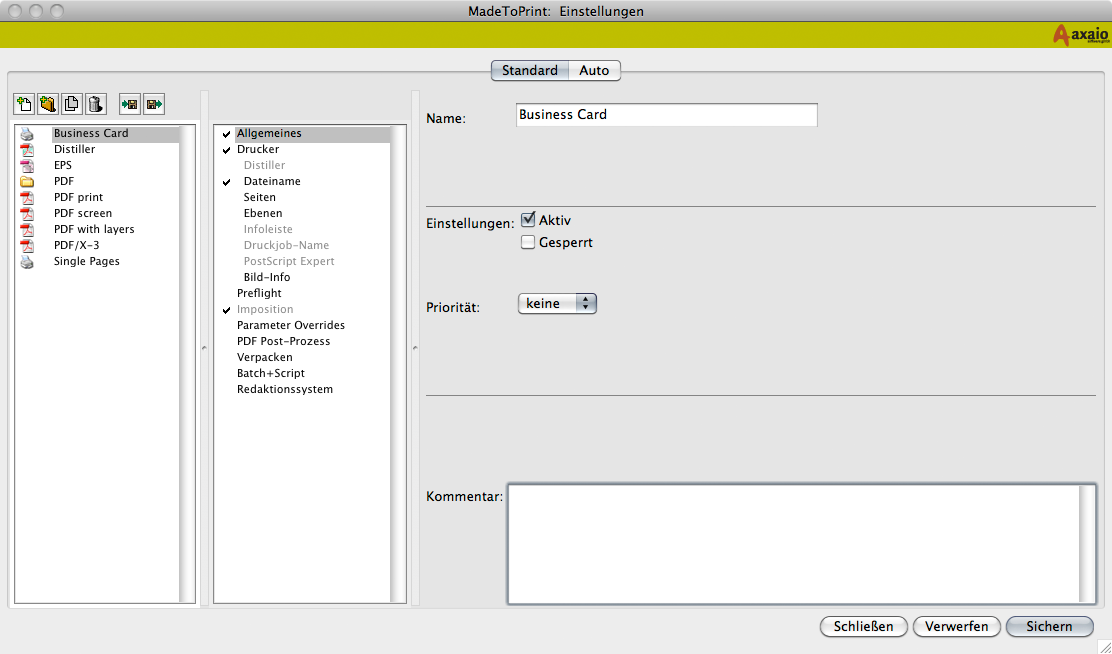This screenshot has width=1112, height=654.
Task: Select the PDF/X-3 job set
Action: point(77,245)
